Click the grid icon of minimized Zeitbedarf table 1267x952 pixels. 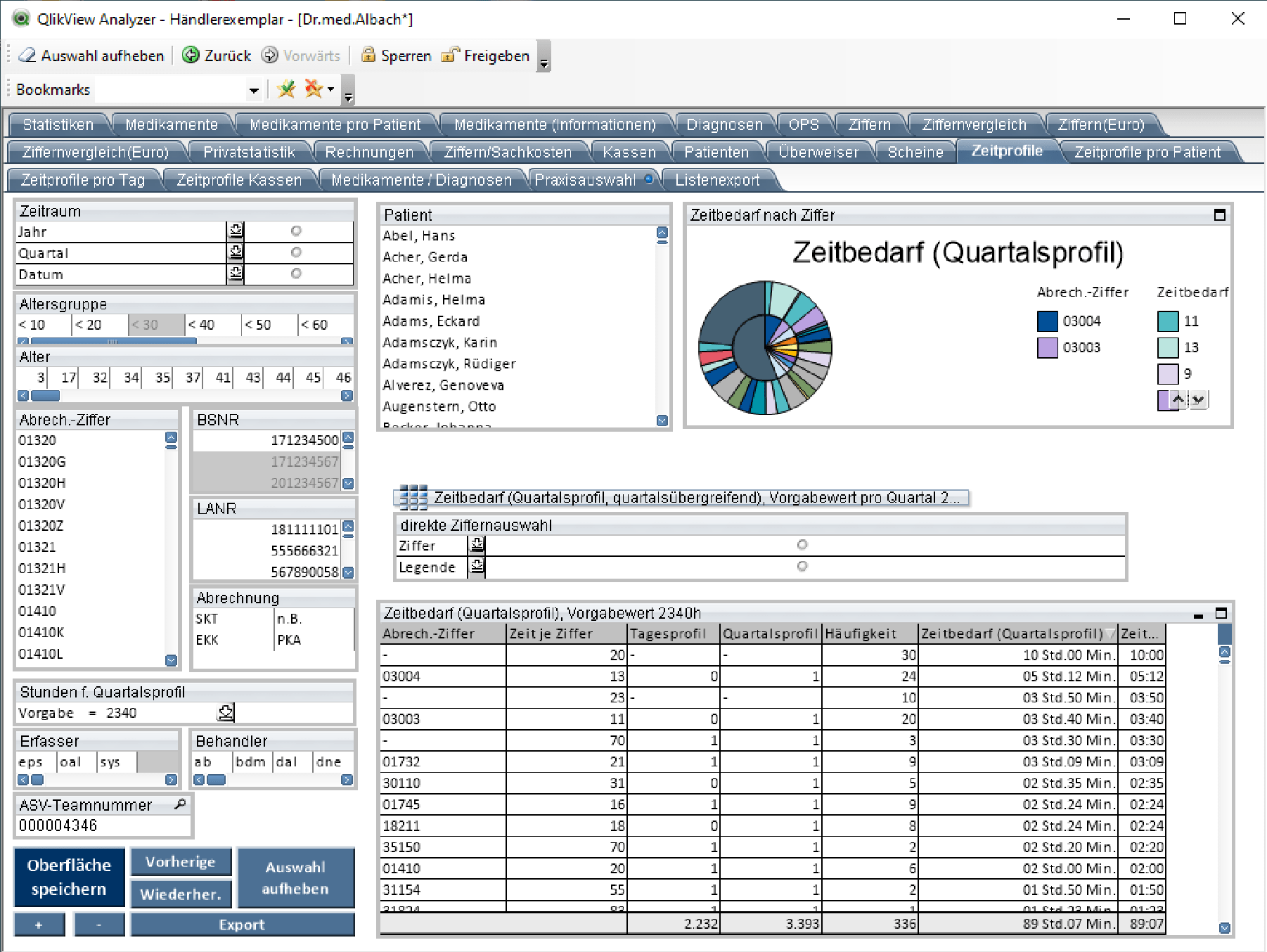tap(413, 498)
